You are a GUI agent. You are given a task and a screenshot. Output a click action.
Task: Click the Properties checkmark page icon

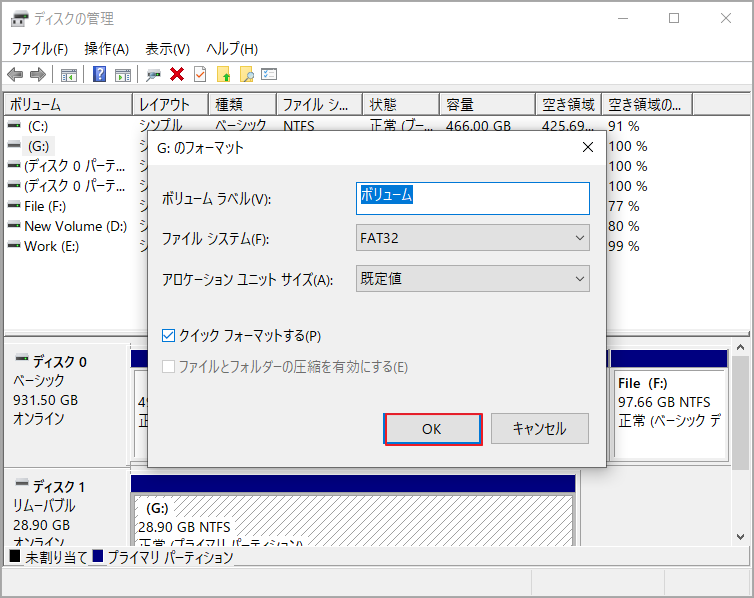tap(200, 74)
